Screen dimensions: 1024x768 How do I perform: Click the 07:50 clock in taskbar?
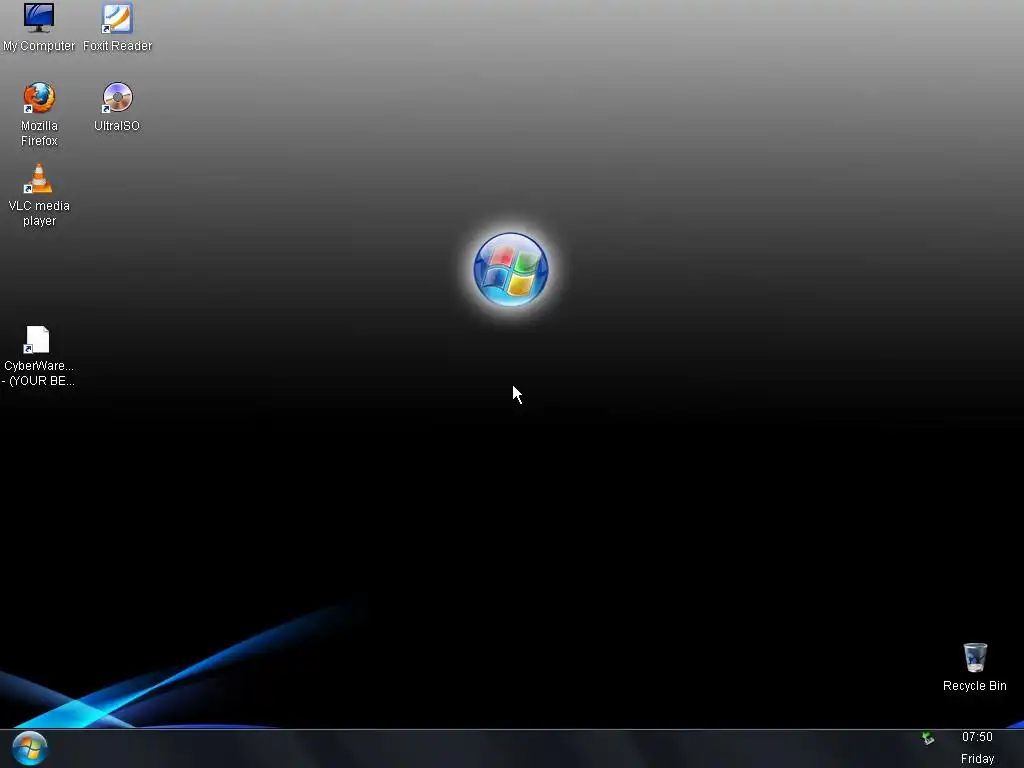pyautogui.click(x=977, y=737)
